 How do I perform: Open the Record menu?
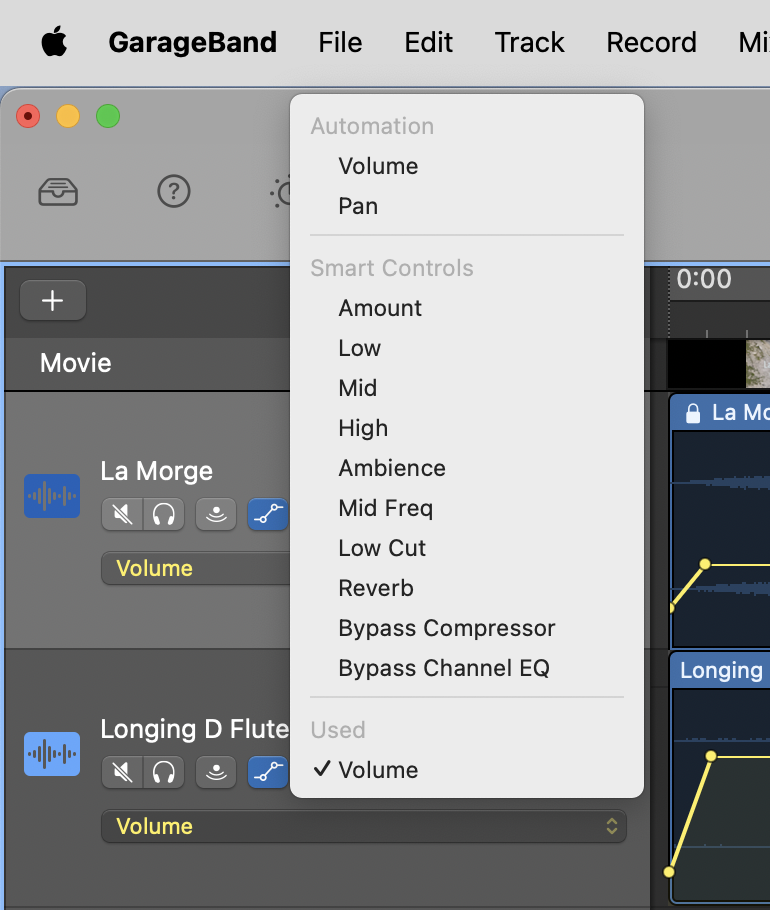(x=651, y=42)
